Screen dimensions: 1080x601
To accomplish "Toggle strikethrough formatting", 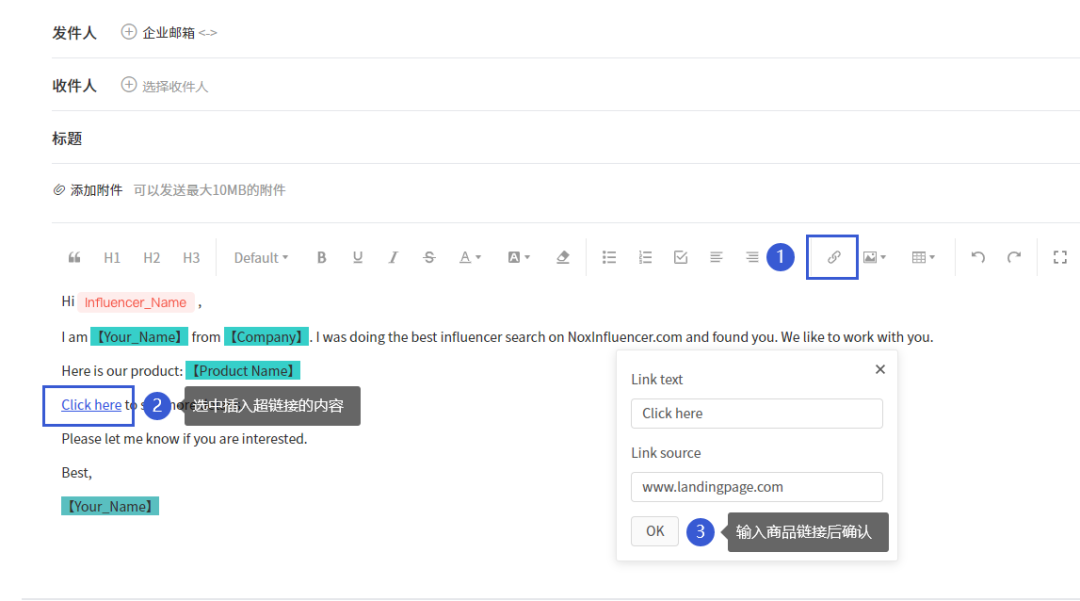I will point(429,258).
